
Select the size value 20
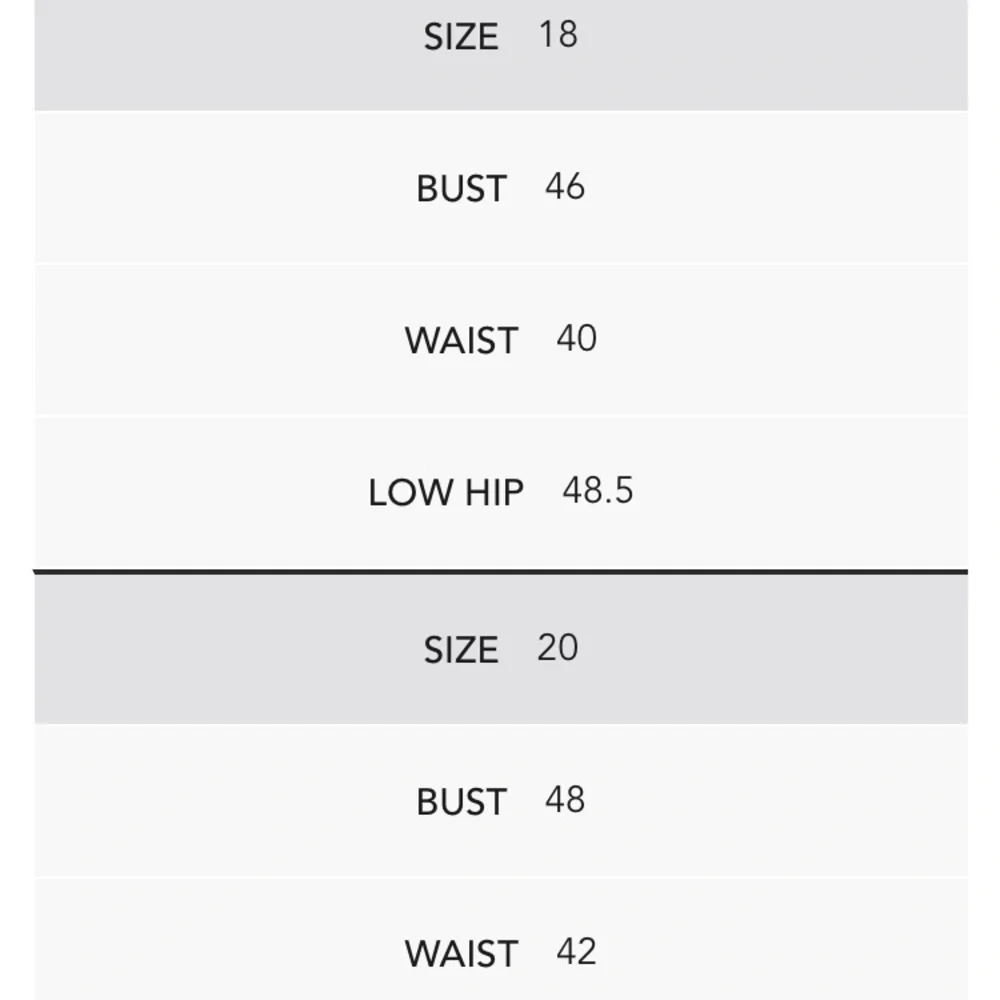(x=557, y=648)
